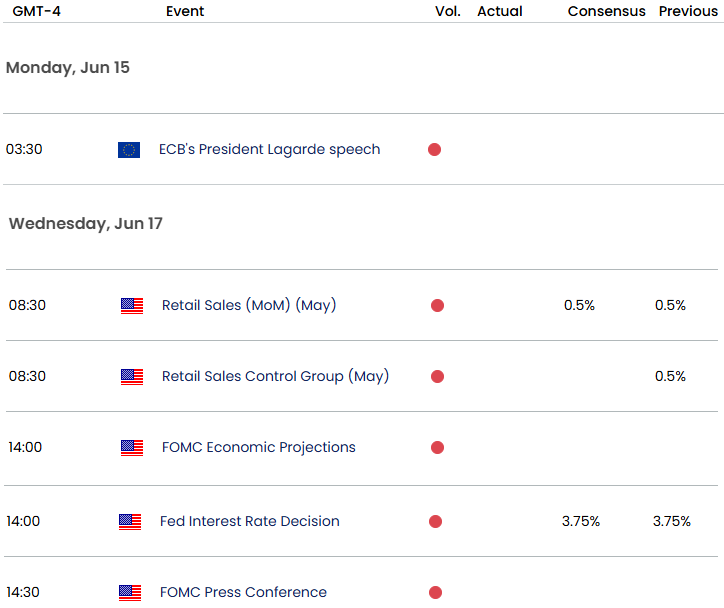Image resolution: width=724 pixels, height=608 pixels.
Task: Click the US flag beside FOMC Press Conference
Action: (x=130, y=593)
